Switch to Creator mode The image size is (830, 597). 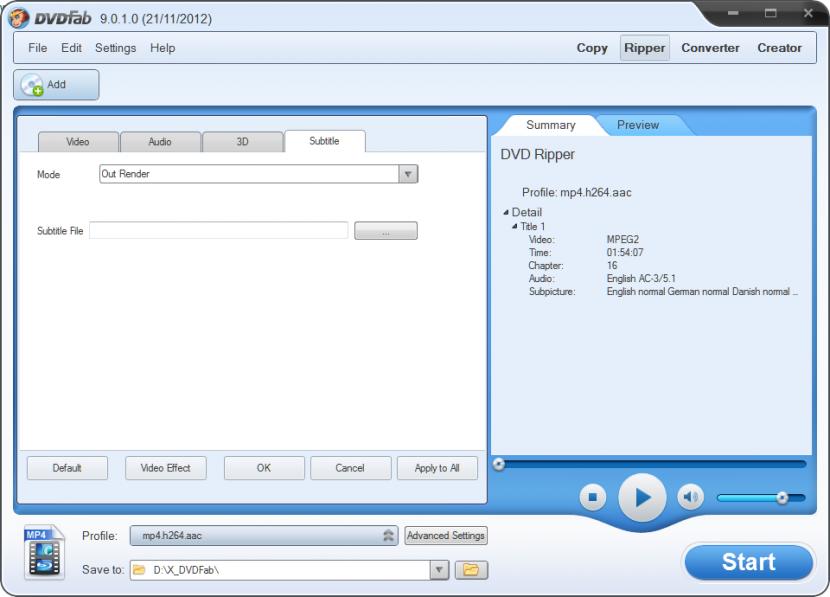click(779, 48)
